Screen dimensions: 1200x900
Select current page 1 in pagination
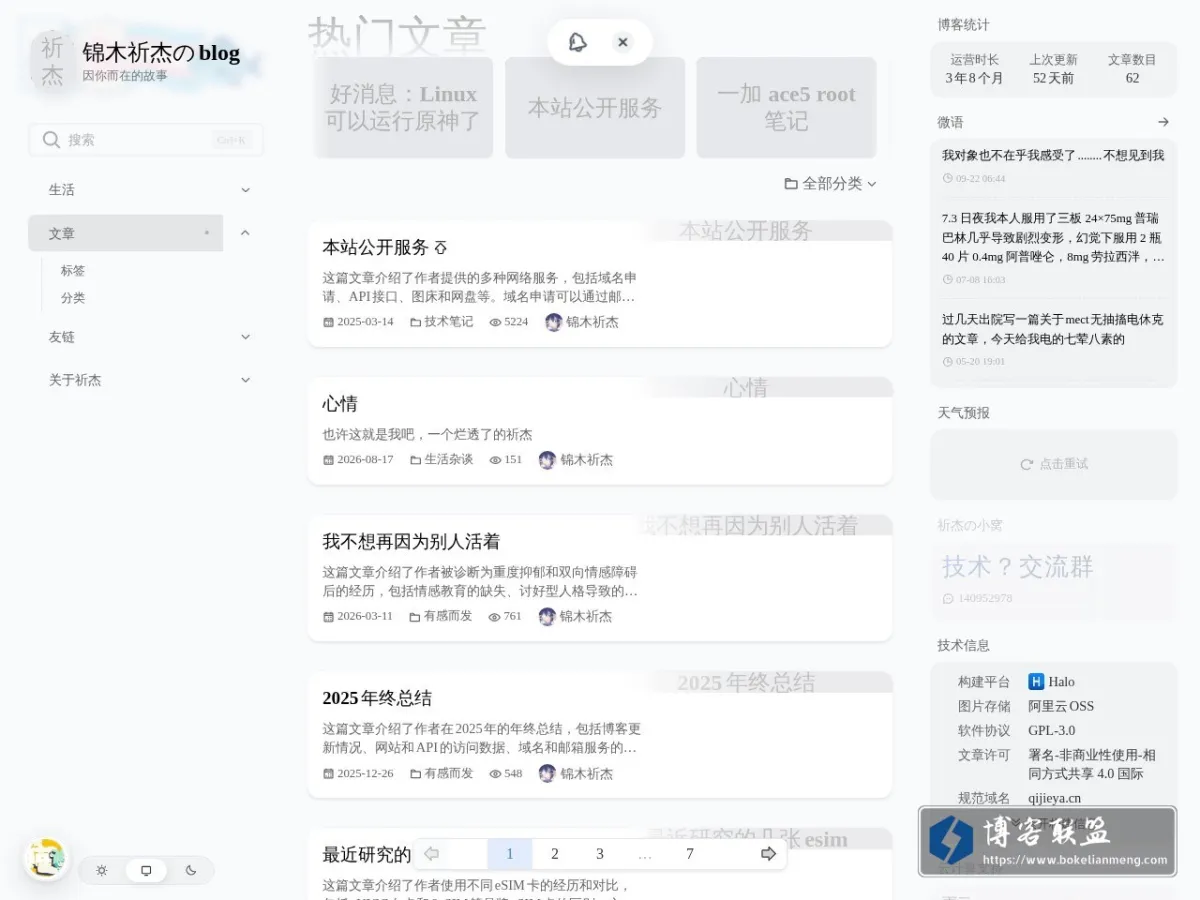(x=510, y=854)
